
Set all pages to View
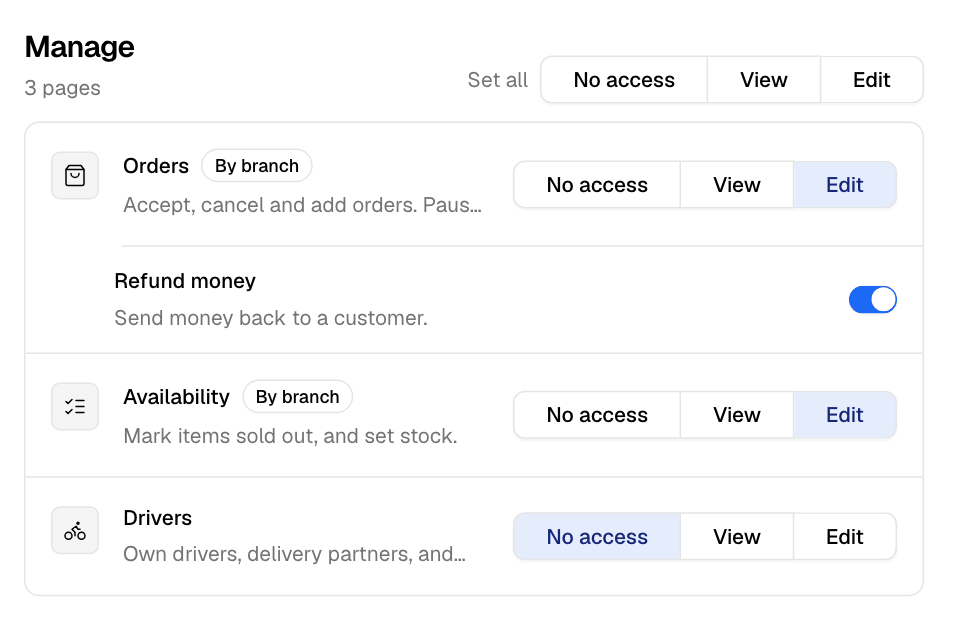point(763,80)
